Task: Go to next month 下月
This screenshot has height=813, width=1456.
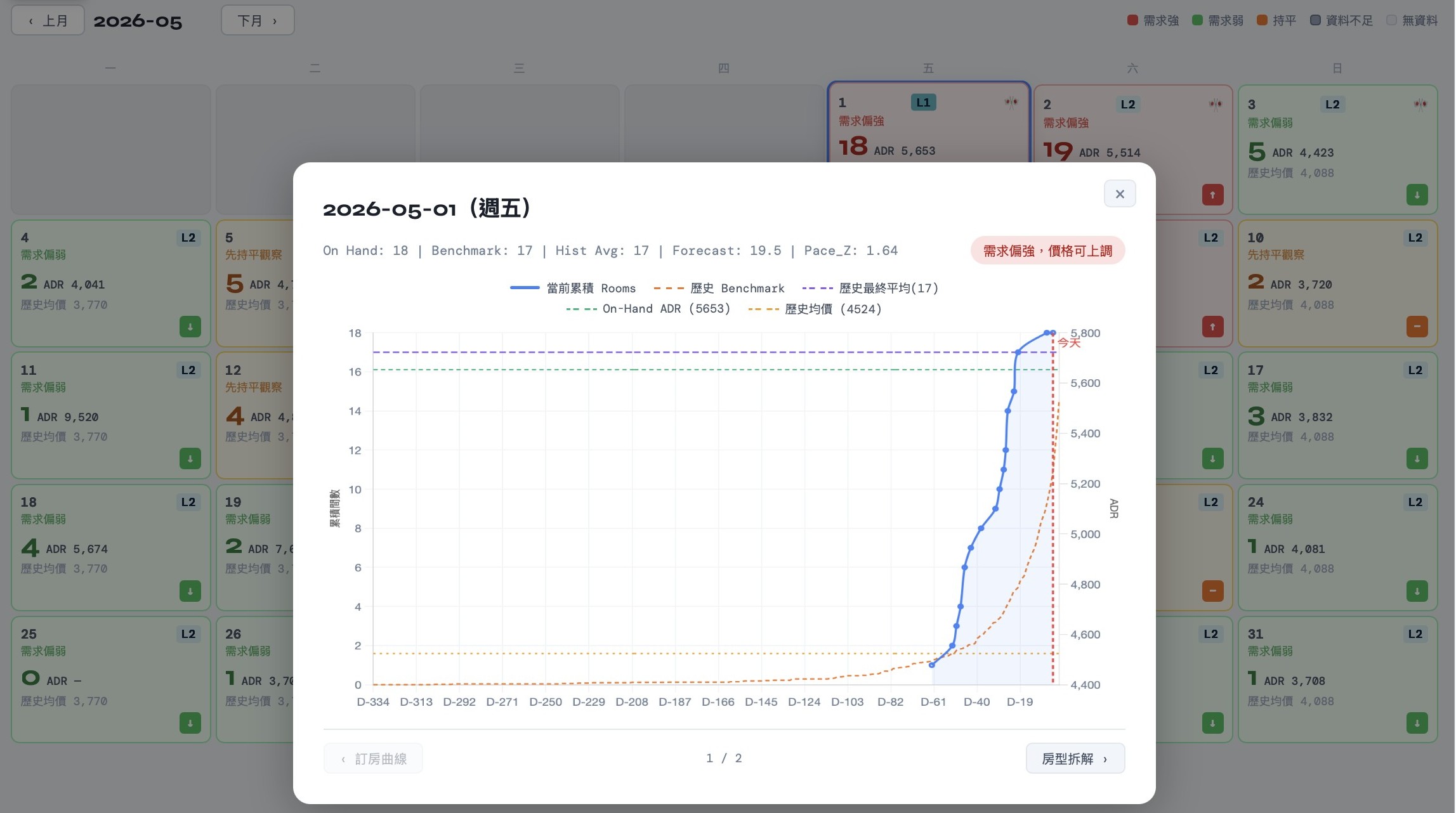Action: click(x=257, y=20)
